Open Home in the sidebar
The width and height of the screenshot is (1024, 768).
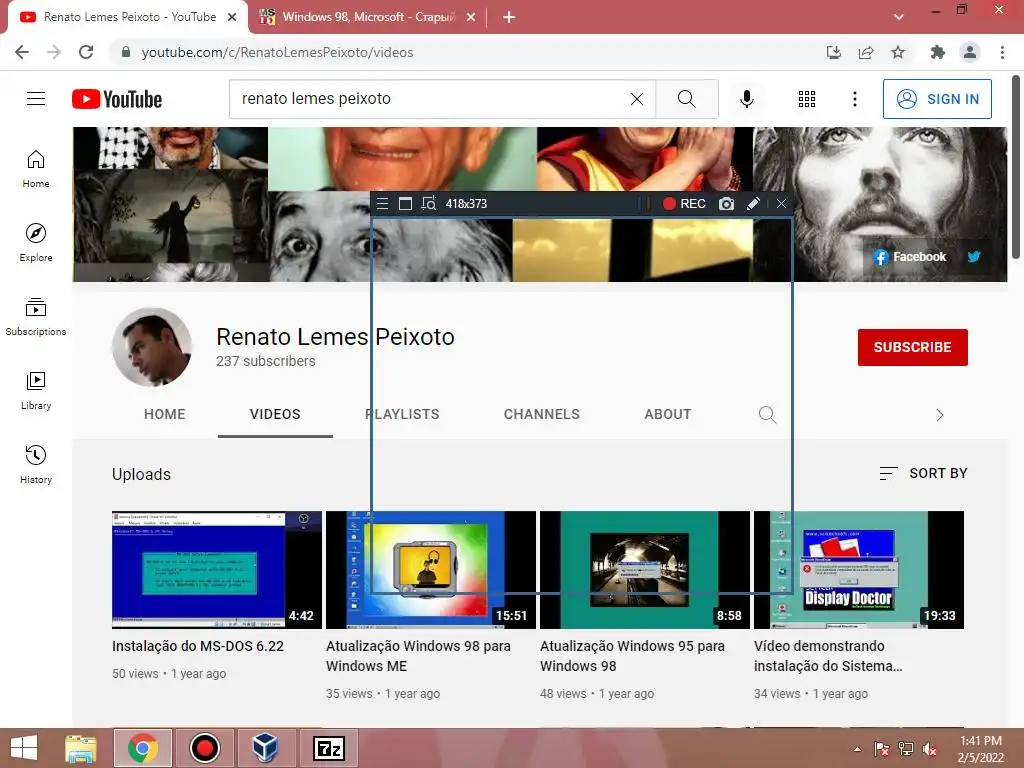(x=36, y=168)
